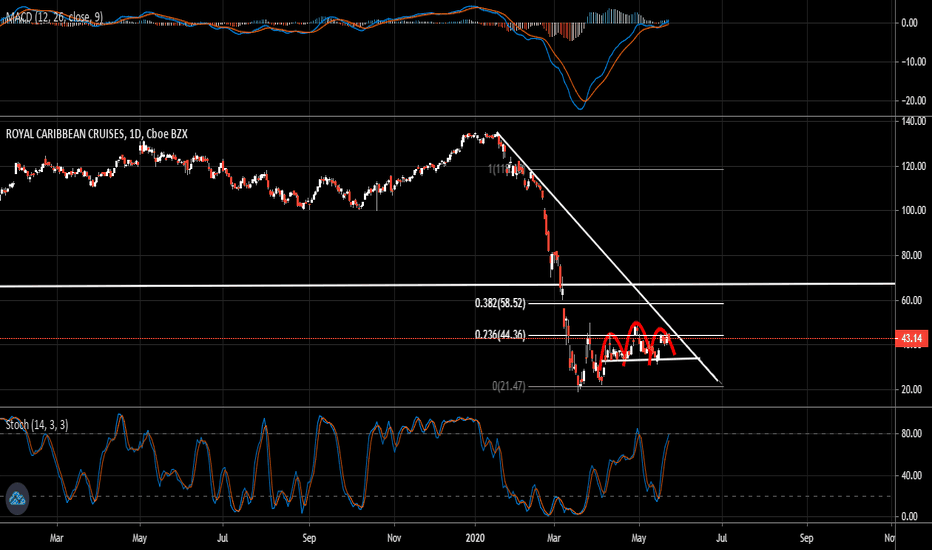This screenshot has height=550, width=932.
Task: Click the ROYAL CARIBBEAN CRUISES chart title
Action: click(x=96, y=134)
